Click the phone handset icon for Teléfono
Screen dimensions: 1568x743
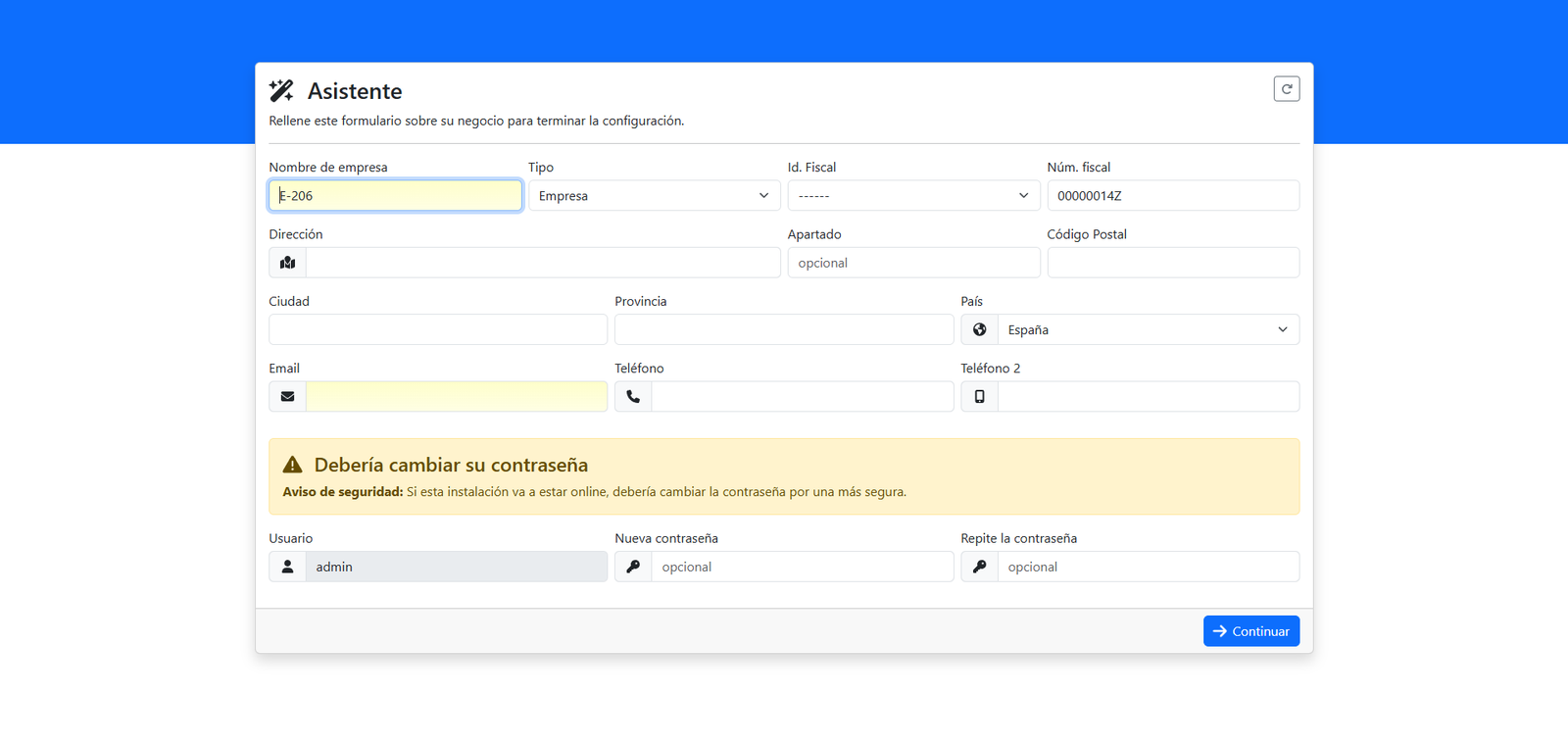point(633,397)
